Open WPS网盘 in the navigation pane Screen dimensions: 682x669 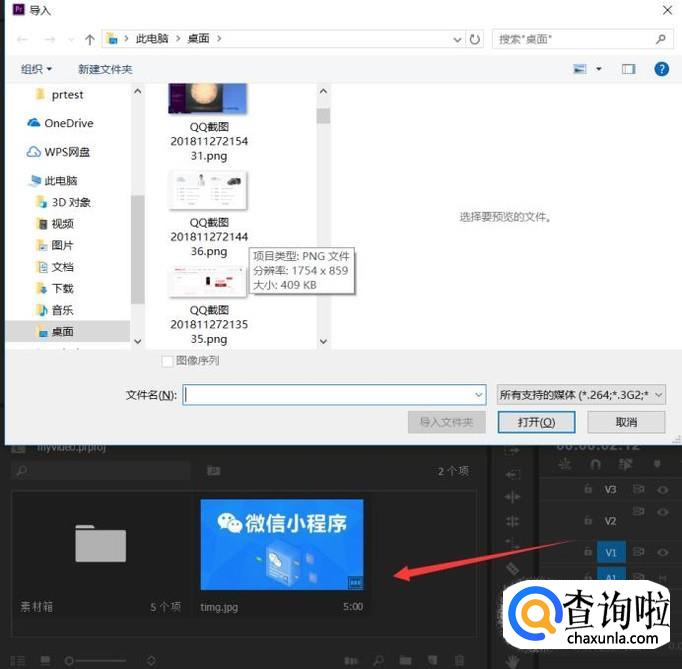tap(58, 152)
